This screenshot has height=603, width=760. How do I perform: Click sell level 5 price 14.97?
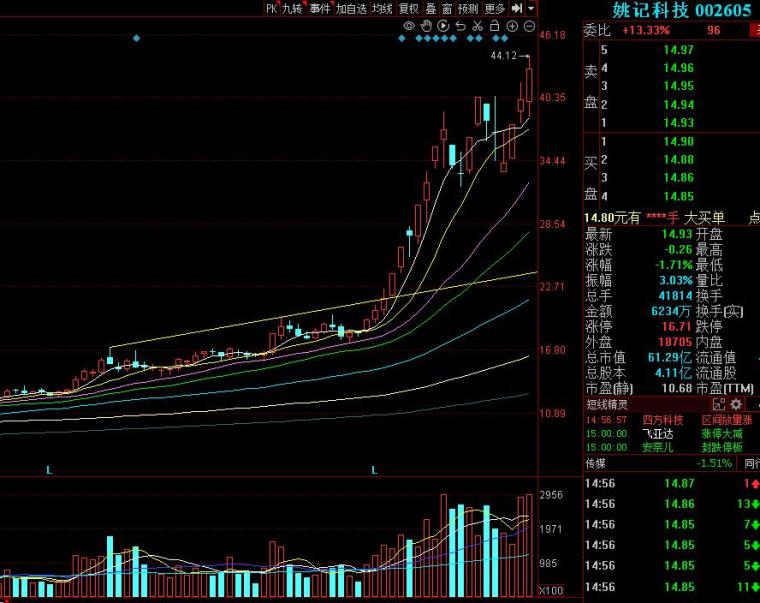click(679, 49)
